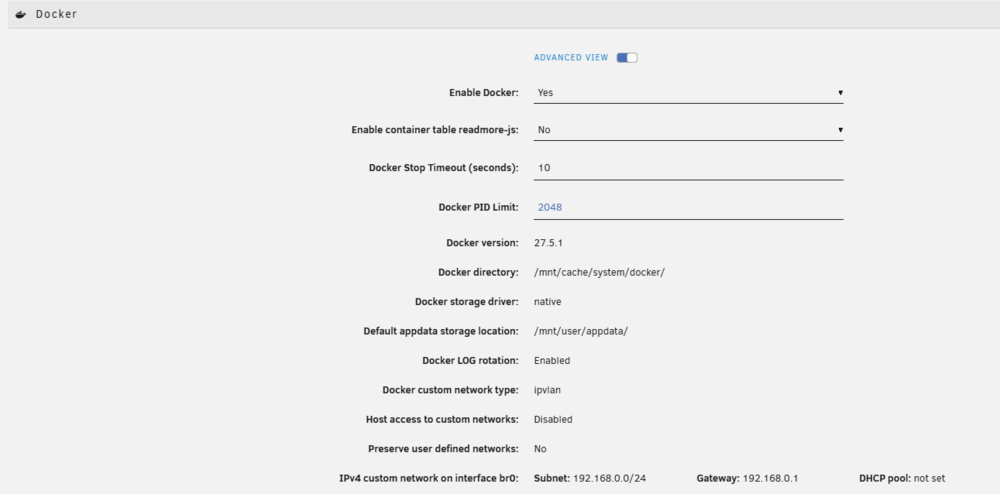Click the Docker PID Limit label
The width and height of the screenshot is (1000, 494).
[x=478, y=207]
